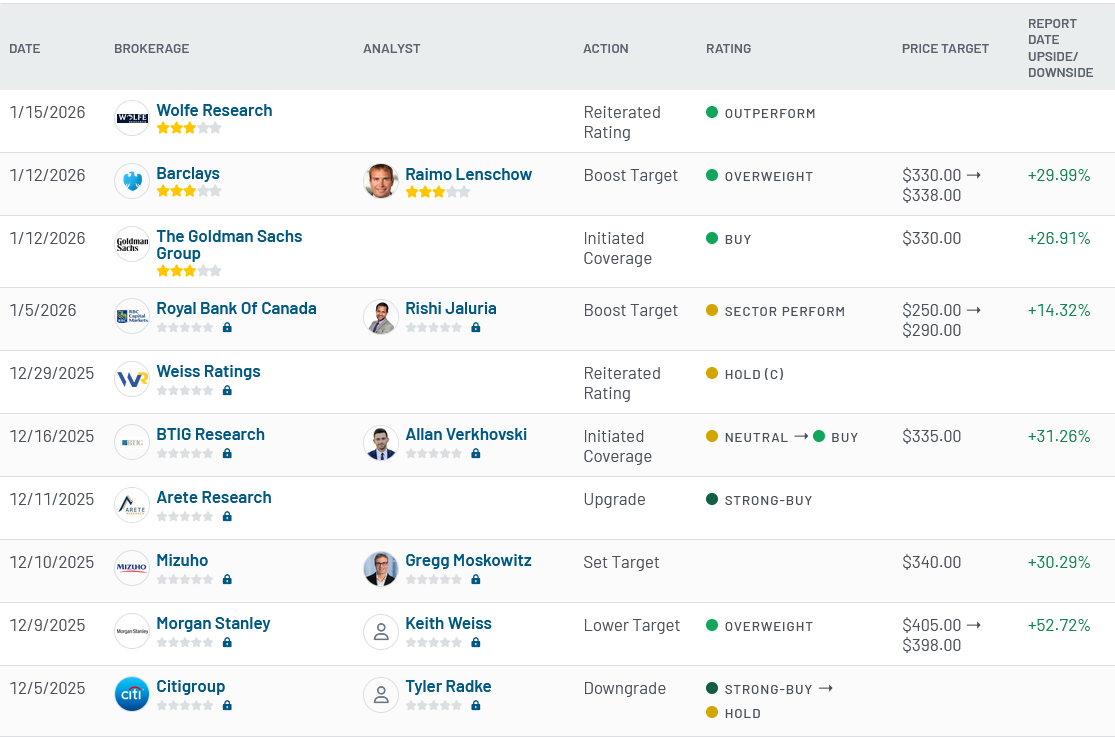This screenshot has height=737, width=1115.
Task: Click the Downgrade action for Citigroup
Action: (x=624, y=689)
